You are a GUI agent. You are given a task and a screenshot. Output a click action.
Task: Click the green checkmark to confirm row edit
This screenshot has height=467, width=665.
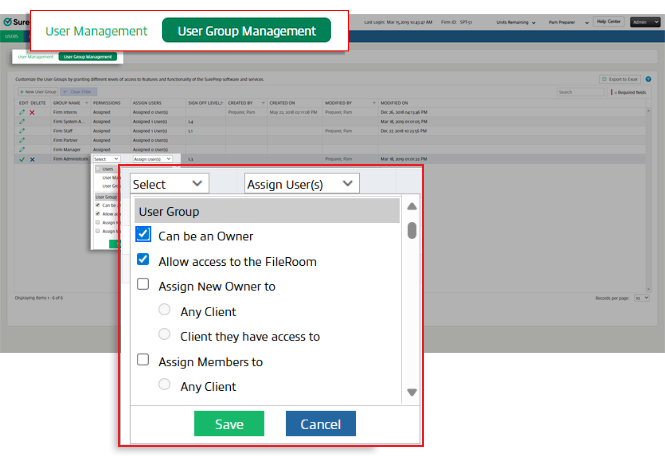(22, 159)
